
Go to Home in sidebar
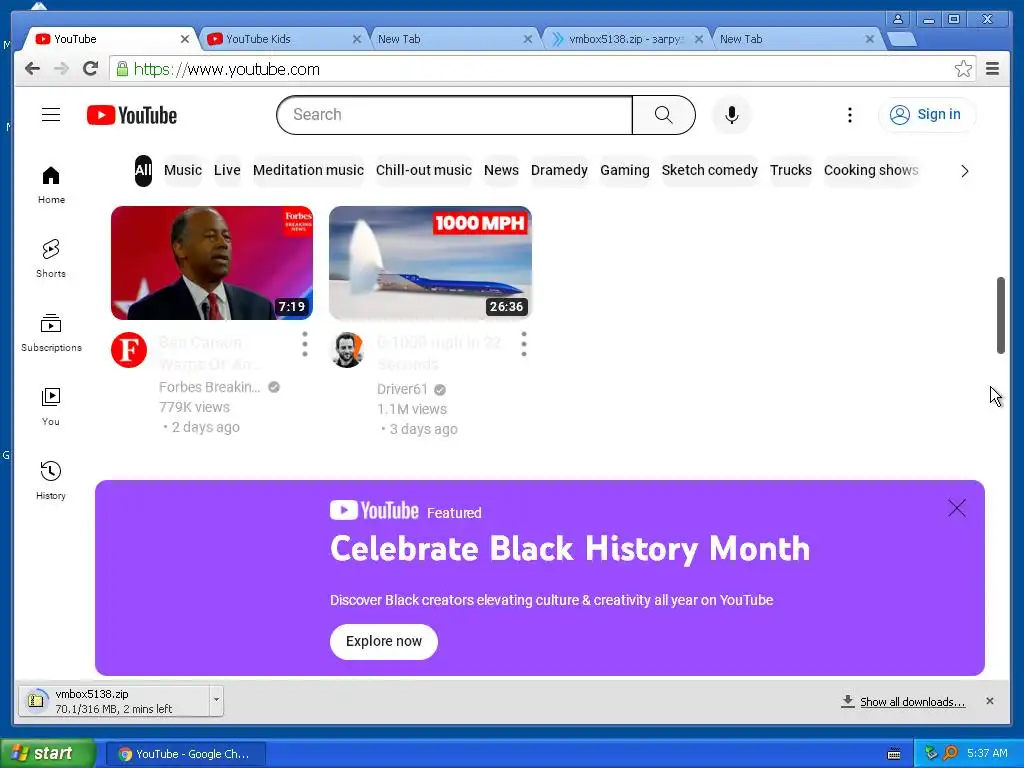[51, 185]
